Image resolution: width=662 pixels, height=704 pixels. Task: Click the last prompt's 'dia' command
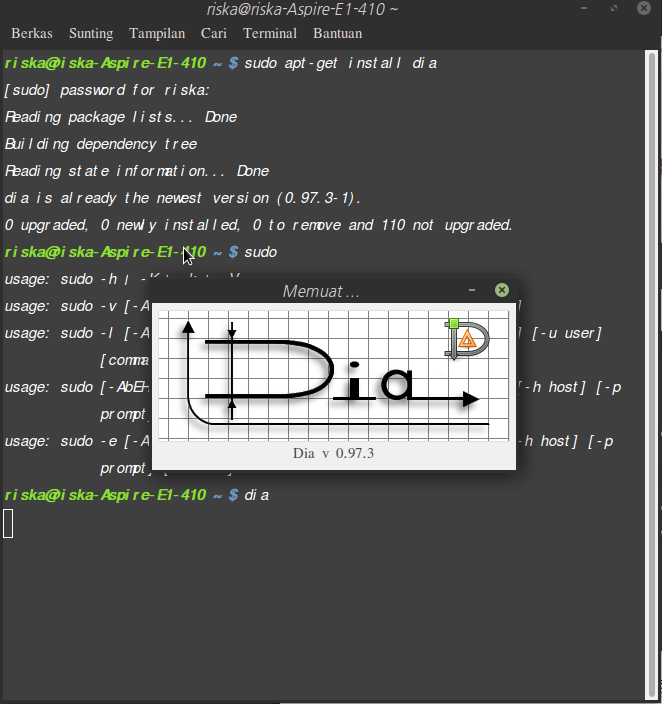256,495
